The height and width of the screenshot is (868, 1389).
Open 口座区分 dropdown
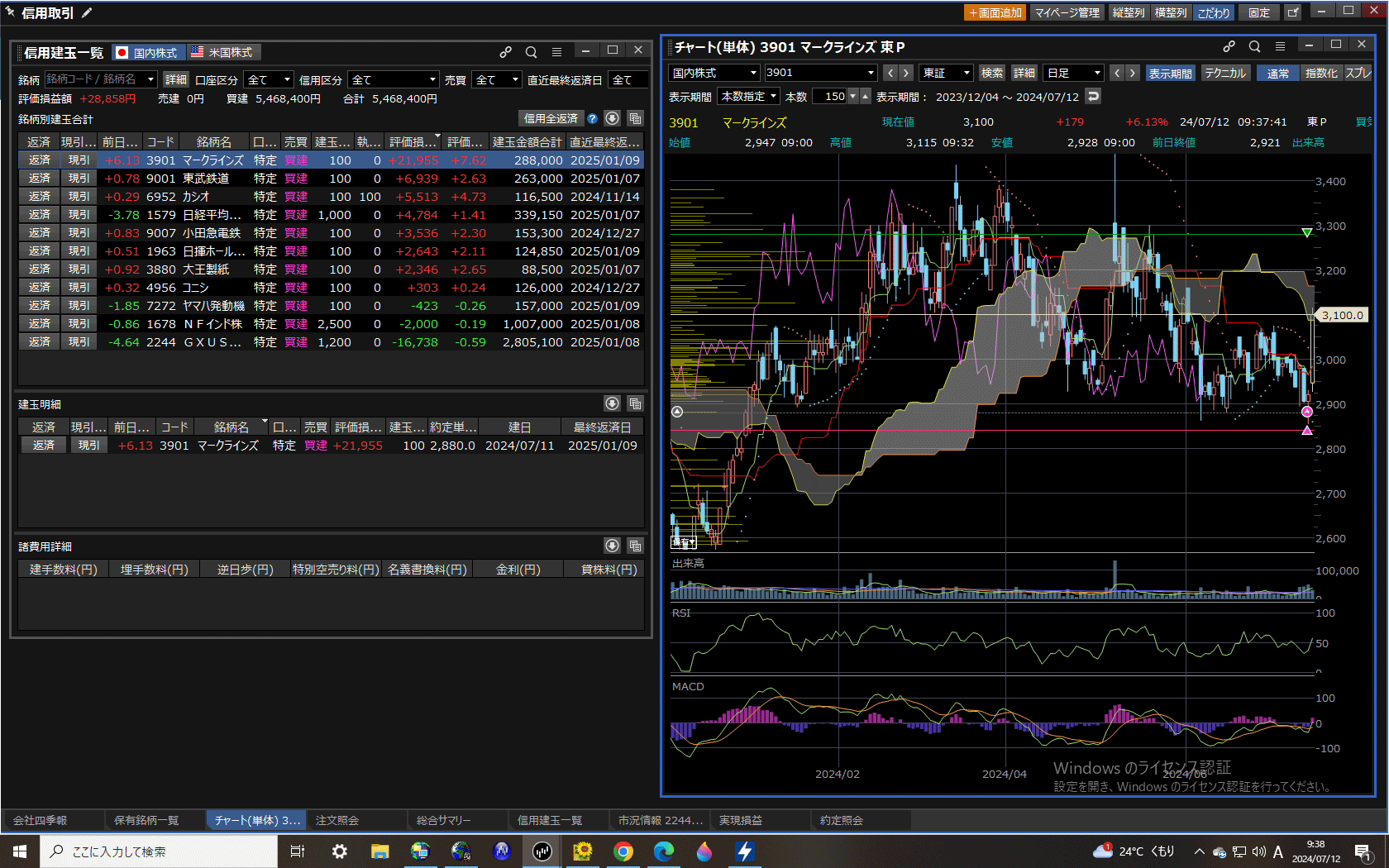pyautogui.click(x=269, y=79)
